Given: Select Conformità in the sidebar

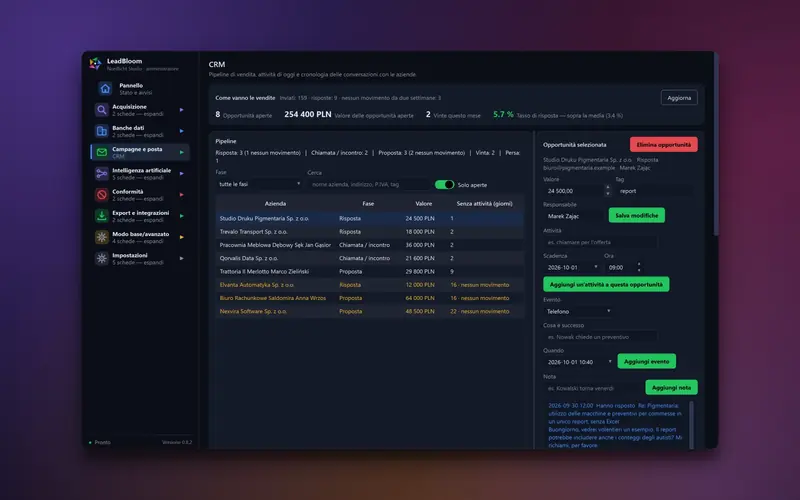Looking at the screenshot, I should (x=140, y=194).
